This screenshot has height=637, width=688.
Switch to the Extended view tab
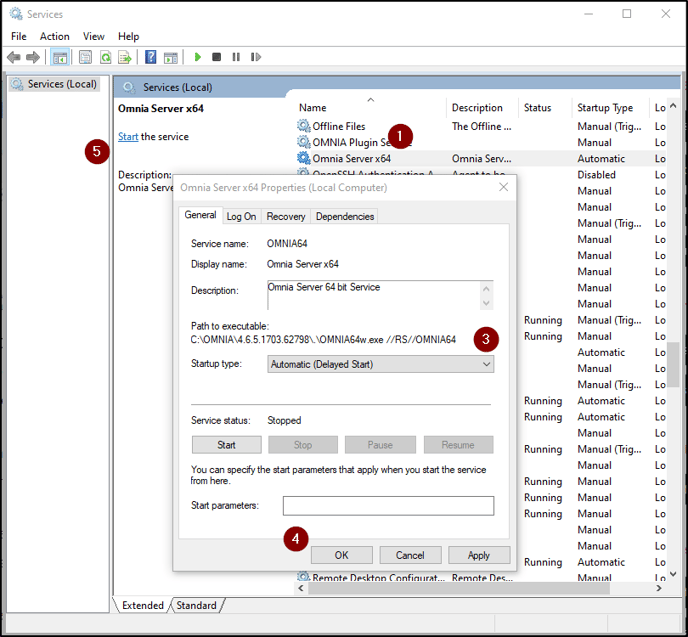pyautogui.click(x=142, y=605)
